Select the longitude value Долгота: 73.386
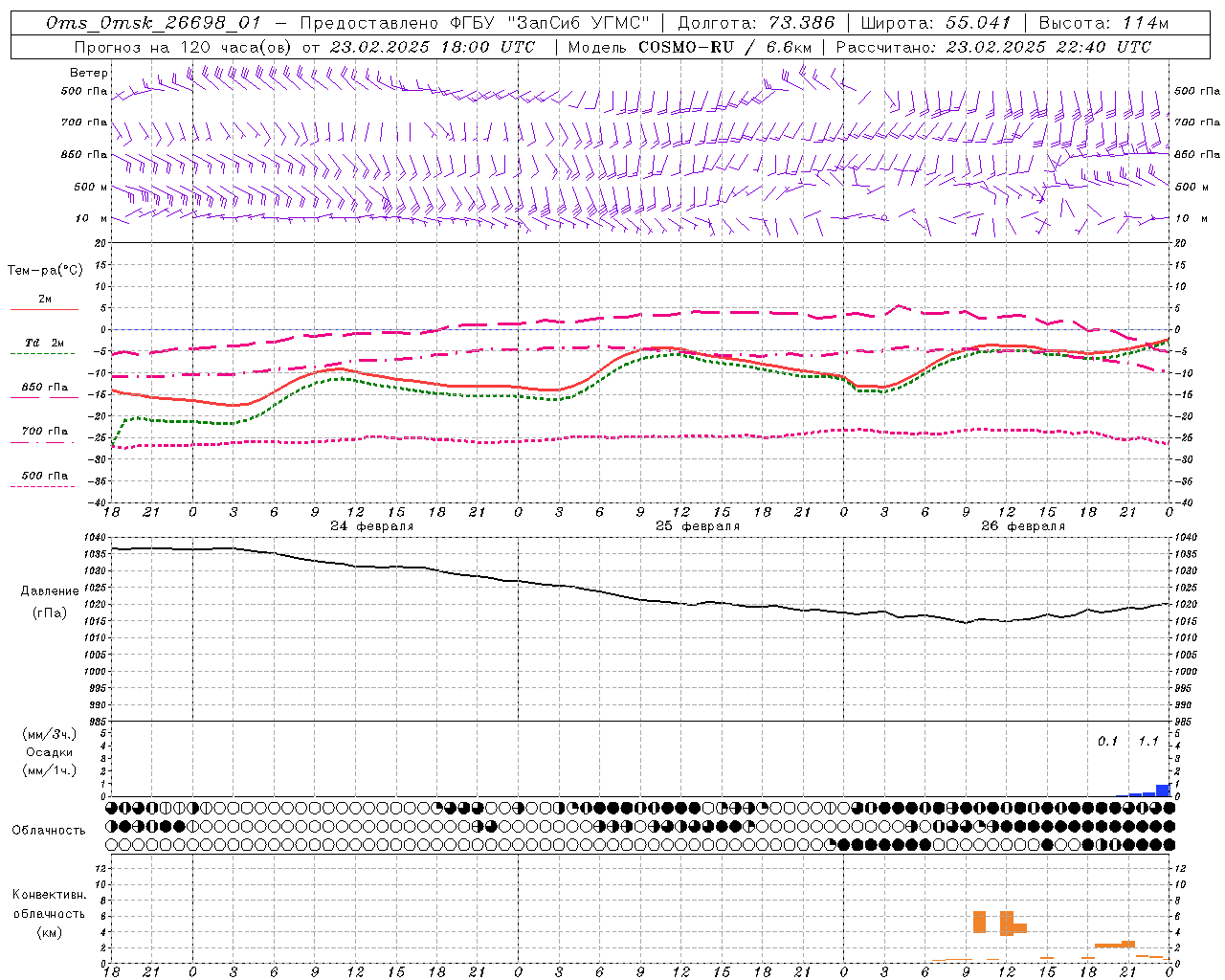 pos(756,23)
